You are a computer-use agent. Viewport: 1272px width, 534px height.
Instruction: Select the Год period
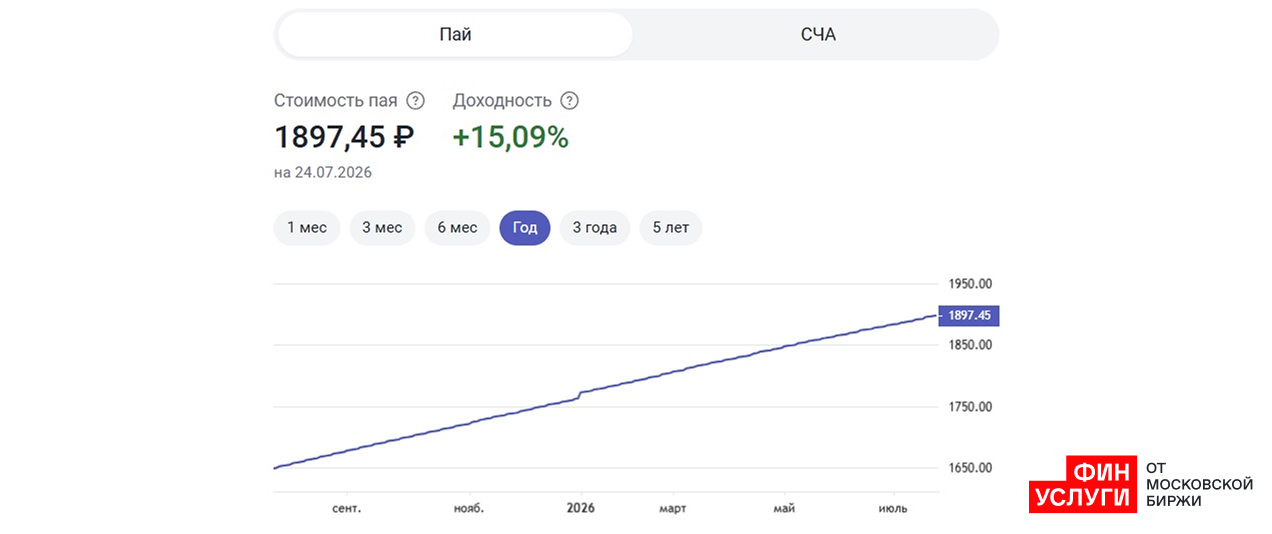[x=525, y=228]
